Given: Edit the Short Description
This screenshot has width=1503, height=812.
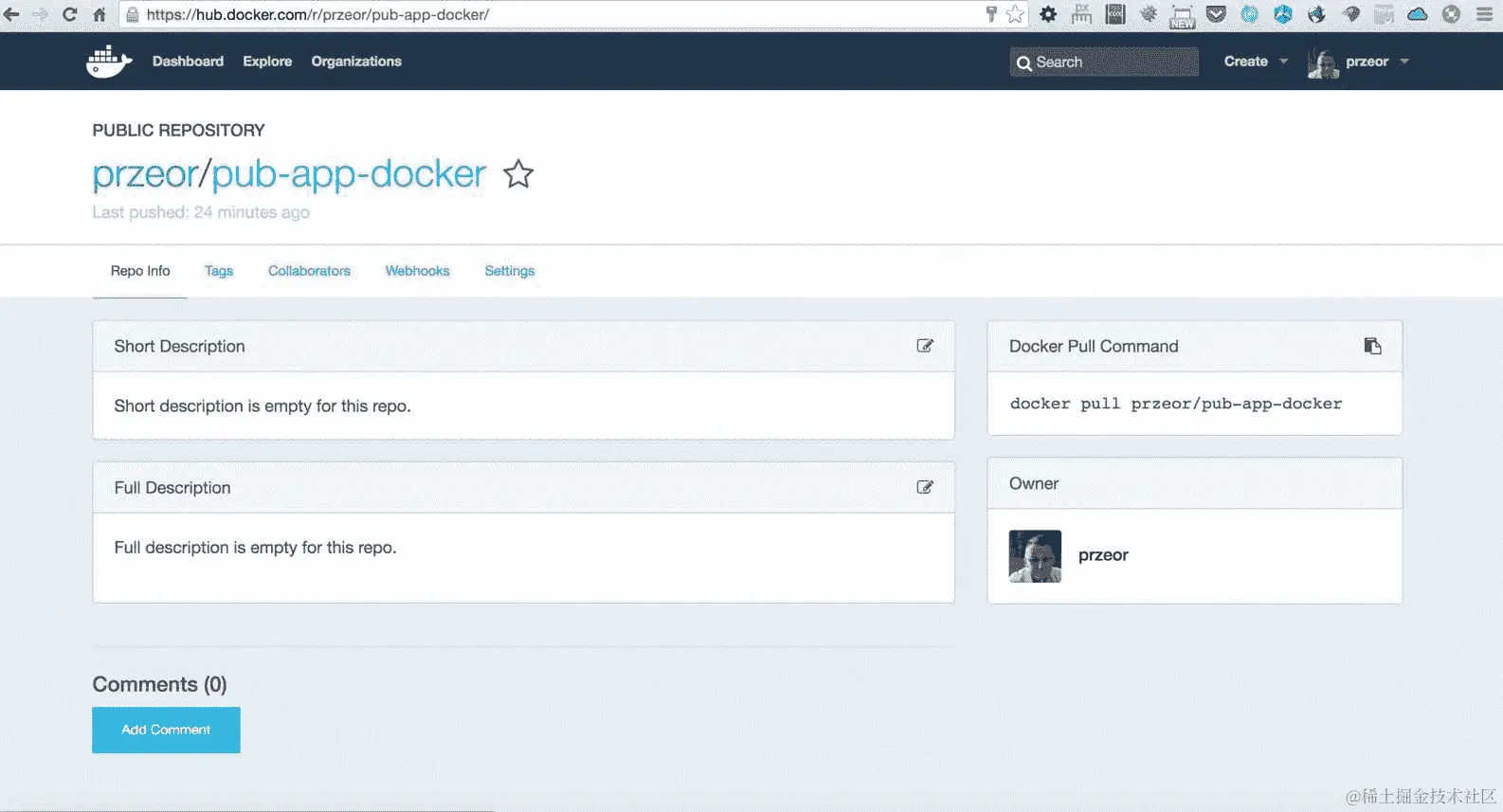Looking at the screenshot, I should (925, 346).
